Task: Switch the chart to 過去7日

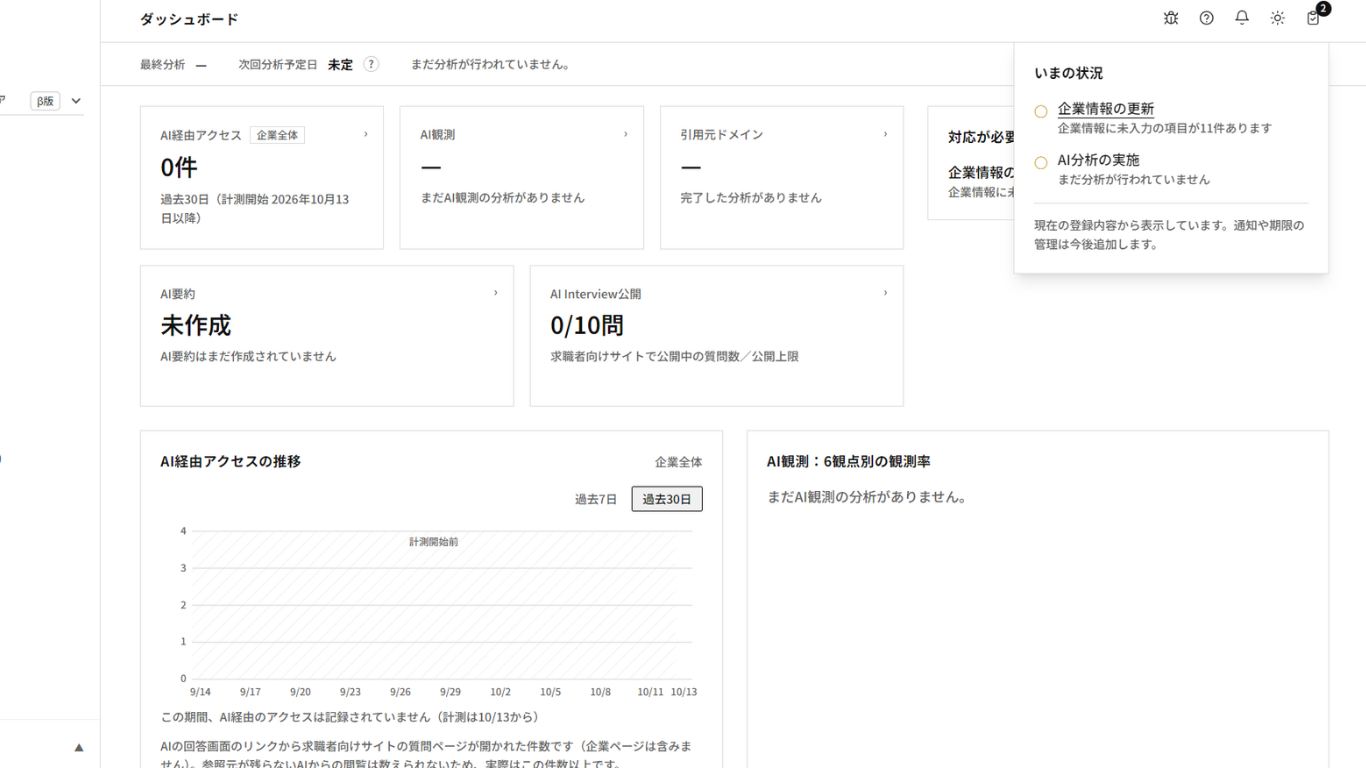Action: (x=596, y=499)
